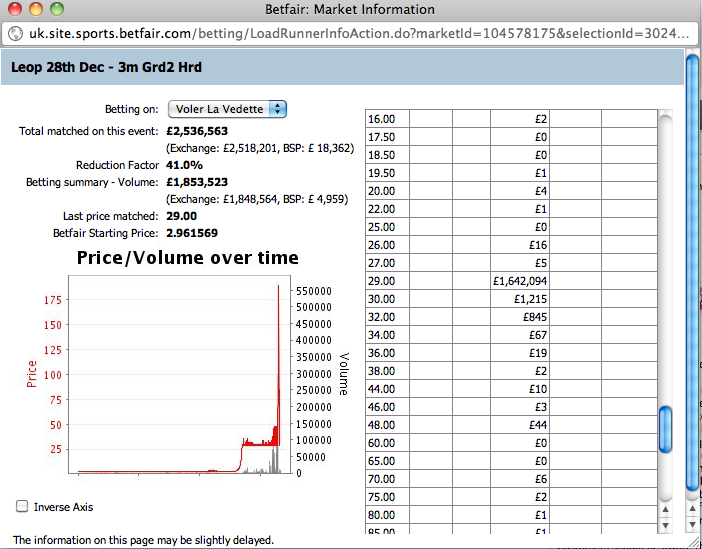Image resolution: width=702 pixels, height=549 pixels.
Task: Click the Price/Volume over time chart title
Action: coord(187,258)
